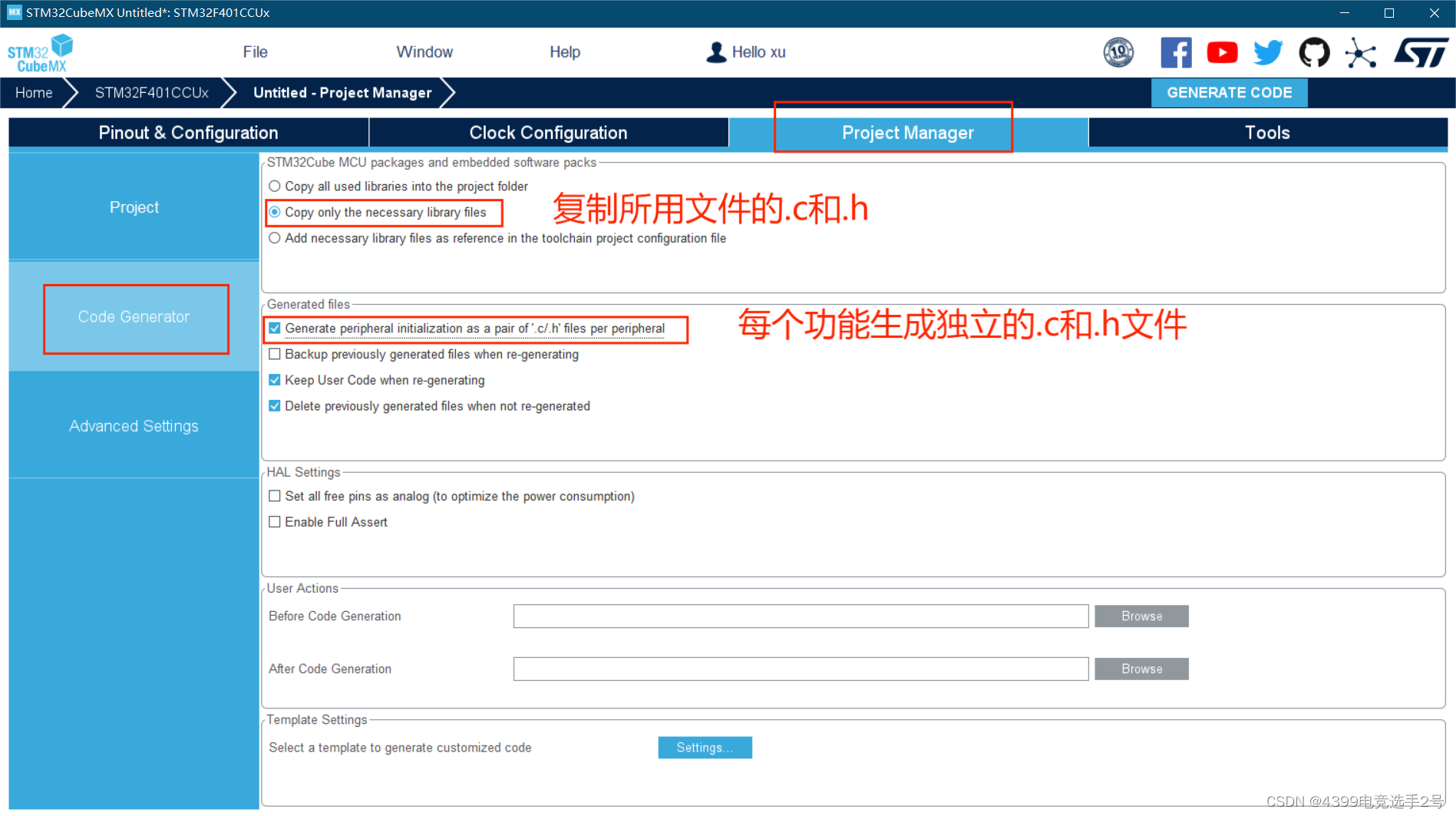Open the Help menu
1456x816 pixels.
point(564,51)
